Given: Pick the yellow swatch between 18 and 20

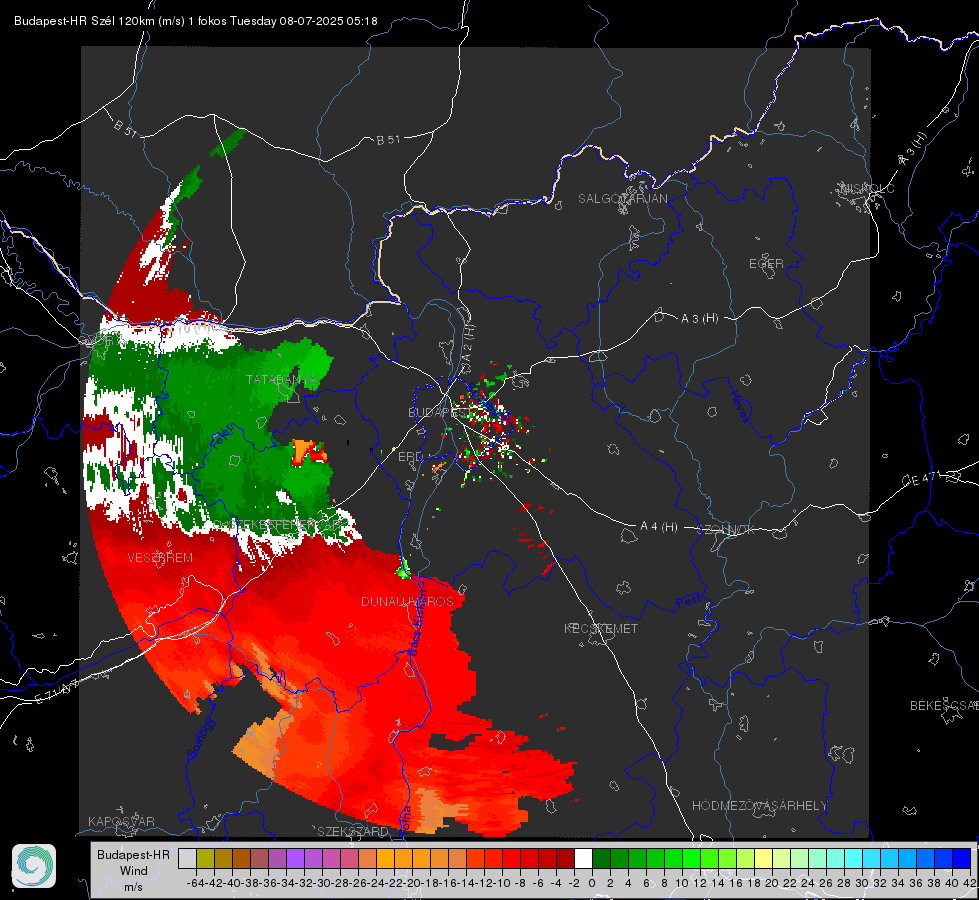Looking at the screenshot, I should [763, 859].
